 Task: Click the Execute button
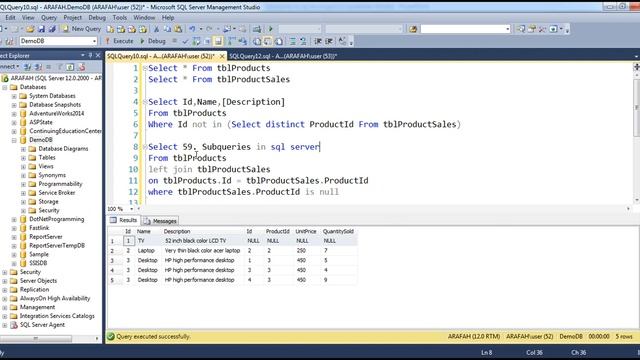(119, 41)
